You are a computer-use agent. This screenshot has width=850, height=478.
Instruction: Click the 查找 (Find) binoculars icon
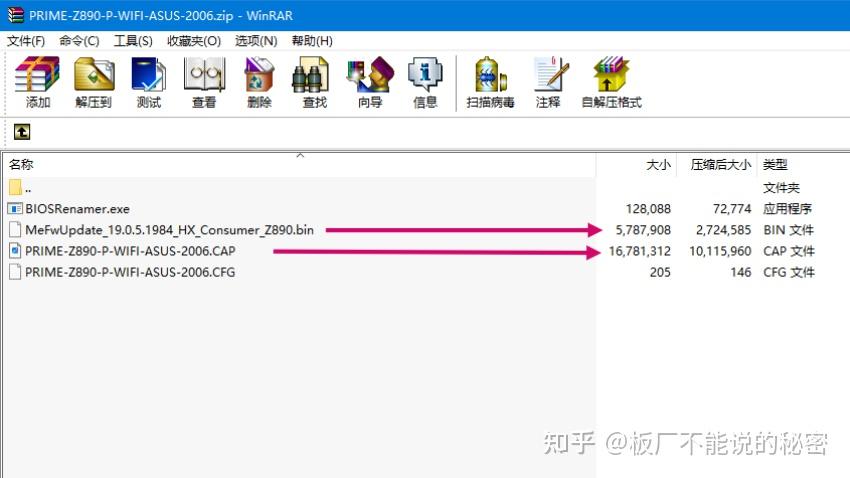(x=310, y=74)
